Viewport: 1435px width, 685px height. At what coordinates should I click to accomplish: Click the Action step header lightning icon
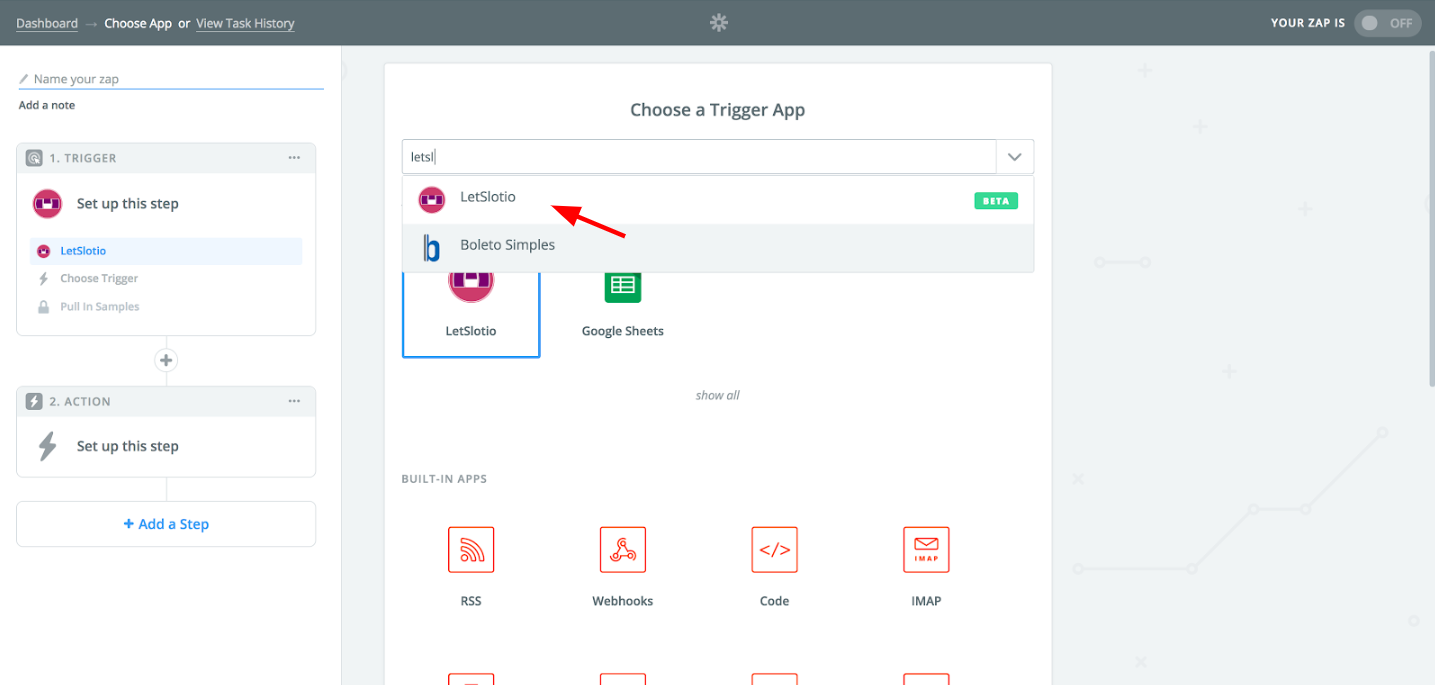coord(34,401)
